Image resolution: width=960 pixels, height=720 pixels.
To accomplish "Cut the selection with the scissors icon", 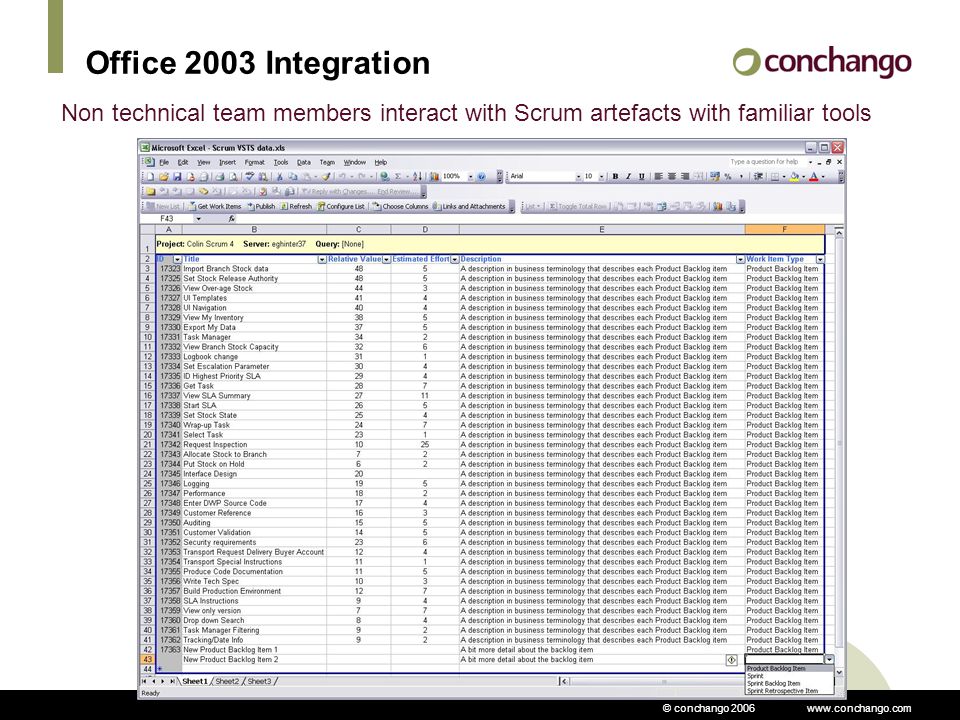I will pyautogui.click(x=279, y=176).
